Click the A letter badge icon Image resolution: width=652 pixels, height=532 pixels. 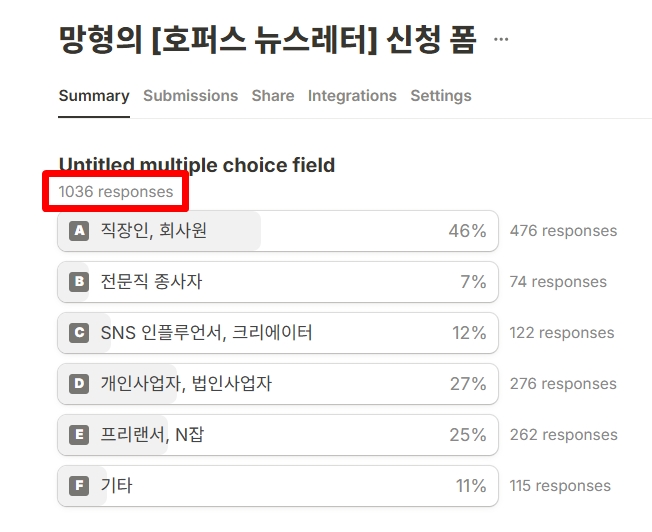(x=79, y=231)
